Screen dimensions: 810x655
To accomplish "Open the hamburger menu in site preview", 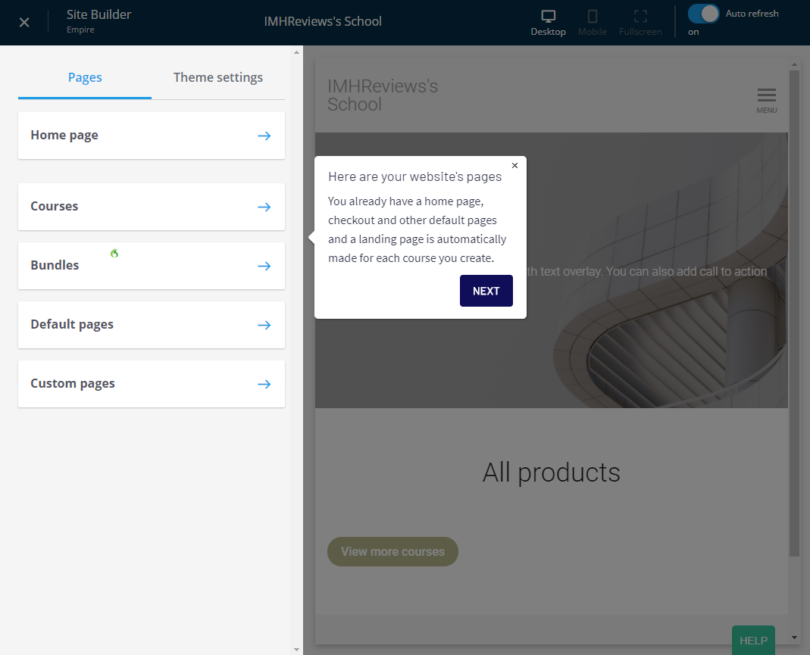I will (x=766, y=96).
